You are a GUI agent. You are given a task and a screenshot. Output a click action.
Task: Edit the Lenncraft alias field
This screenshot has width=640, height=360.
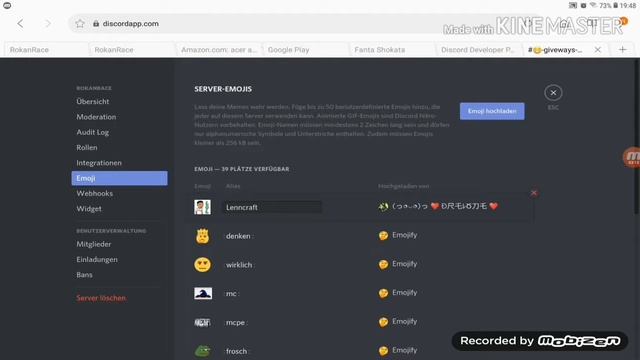(271, 207)
